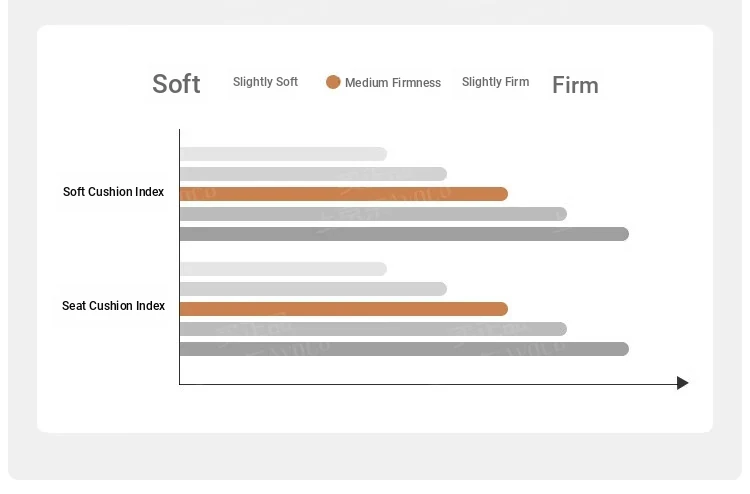Click orange bar in Soft Cushion Index
This screenshot has width=750, height=494.
pos(344,194)
